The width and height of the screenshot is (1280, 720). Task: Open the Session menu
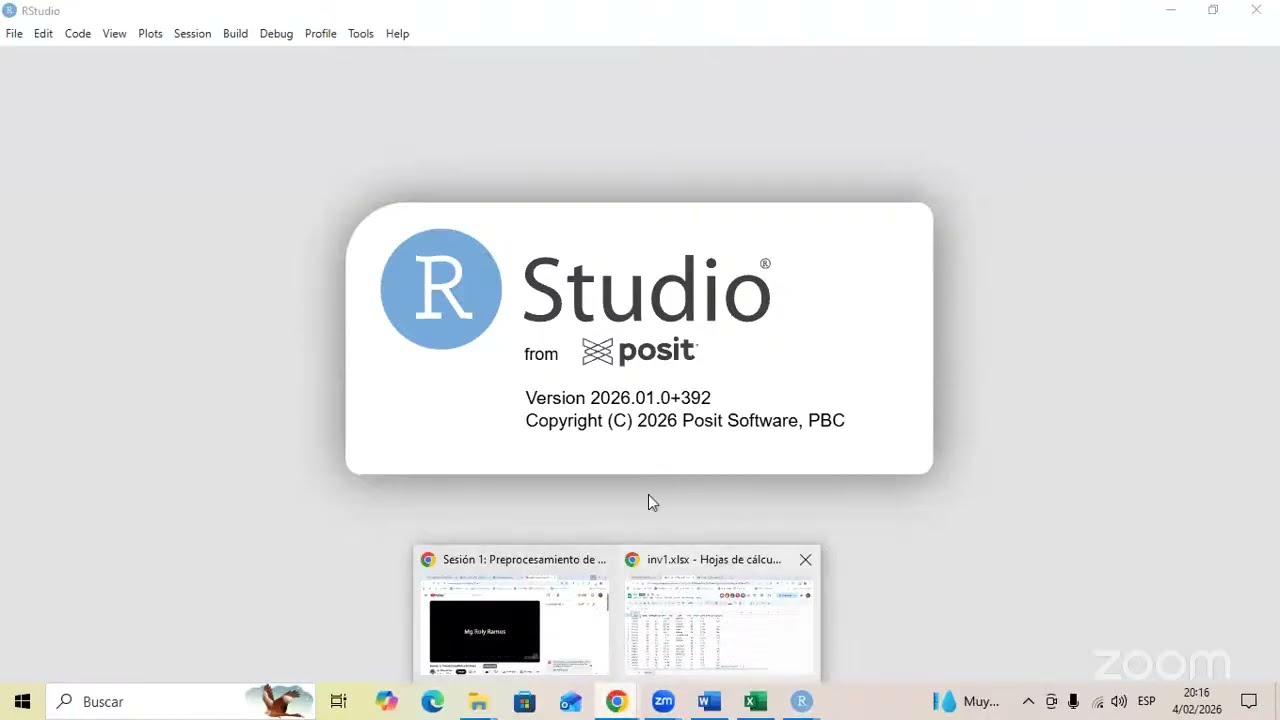pyautogui.click(x=192, y=33)
